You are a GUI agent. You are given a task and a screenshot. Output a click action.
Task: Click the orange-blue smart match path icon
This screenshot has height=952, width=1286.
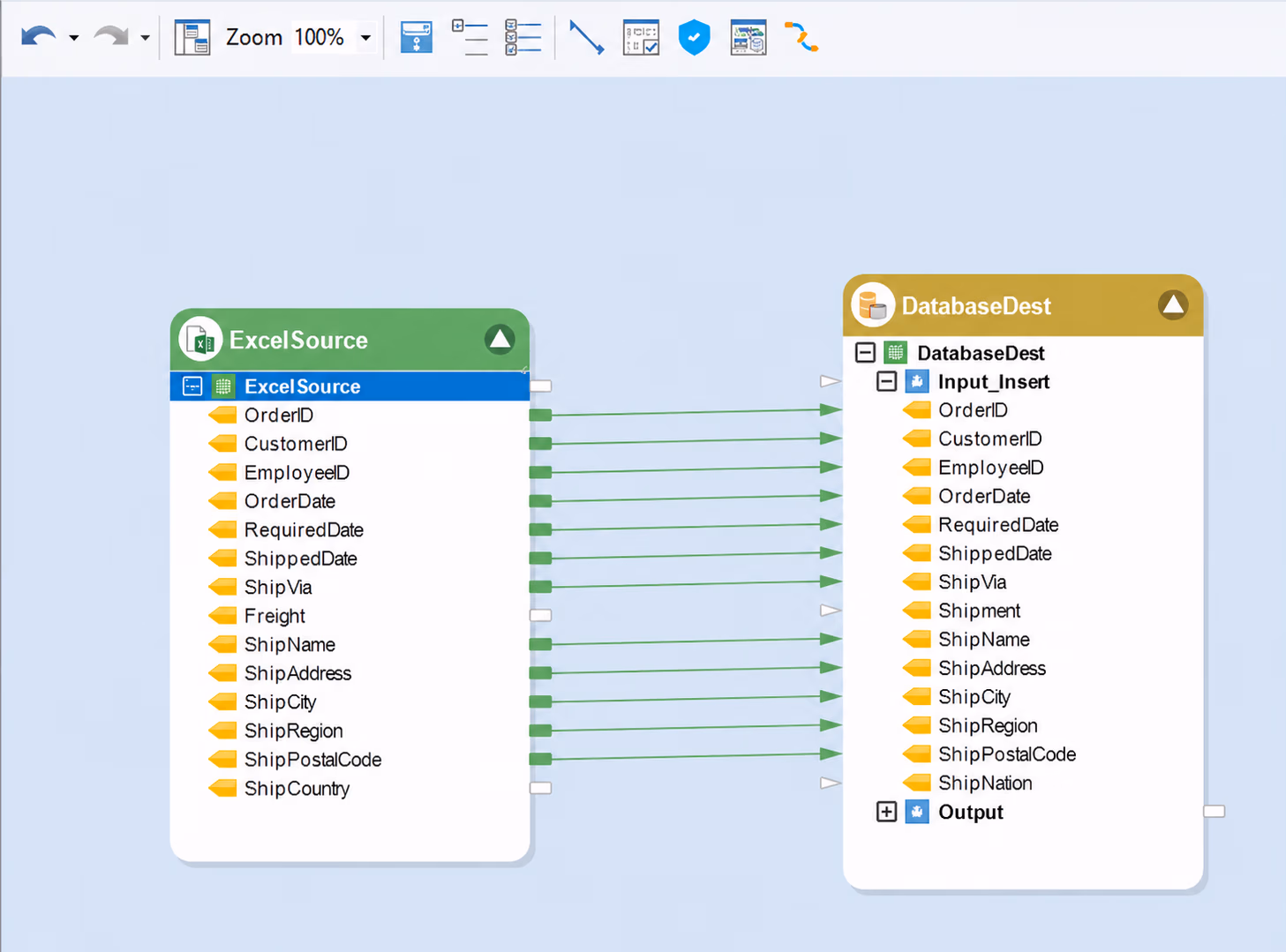801,38
